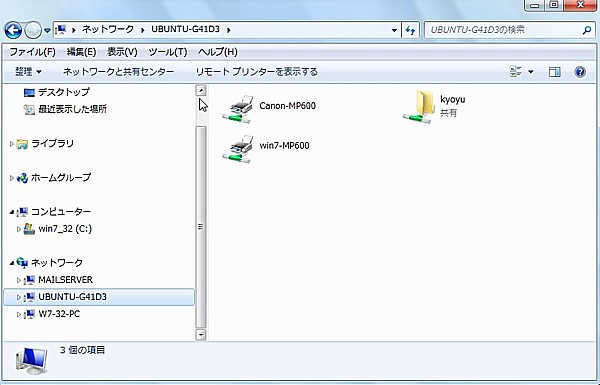Select デスクトップ in the navigation pane

pos(64,92)
